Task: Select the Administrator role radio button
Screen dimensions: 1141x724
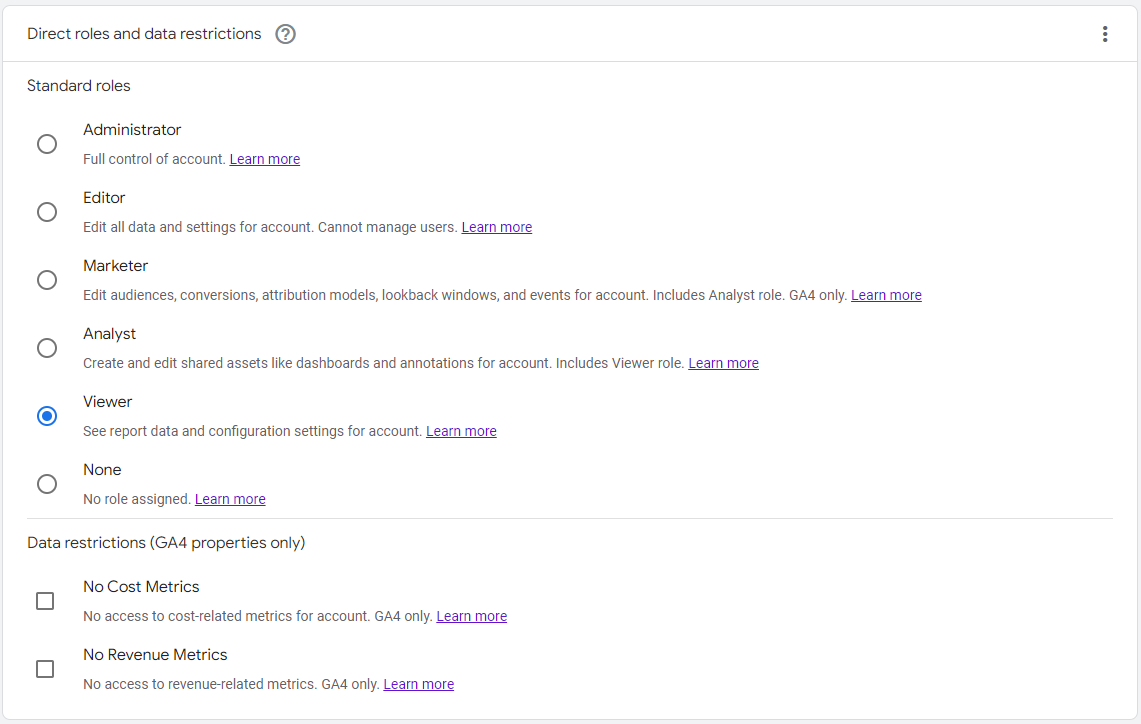Action: click(47, 144)
